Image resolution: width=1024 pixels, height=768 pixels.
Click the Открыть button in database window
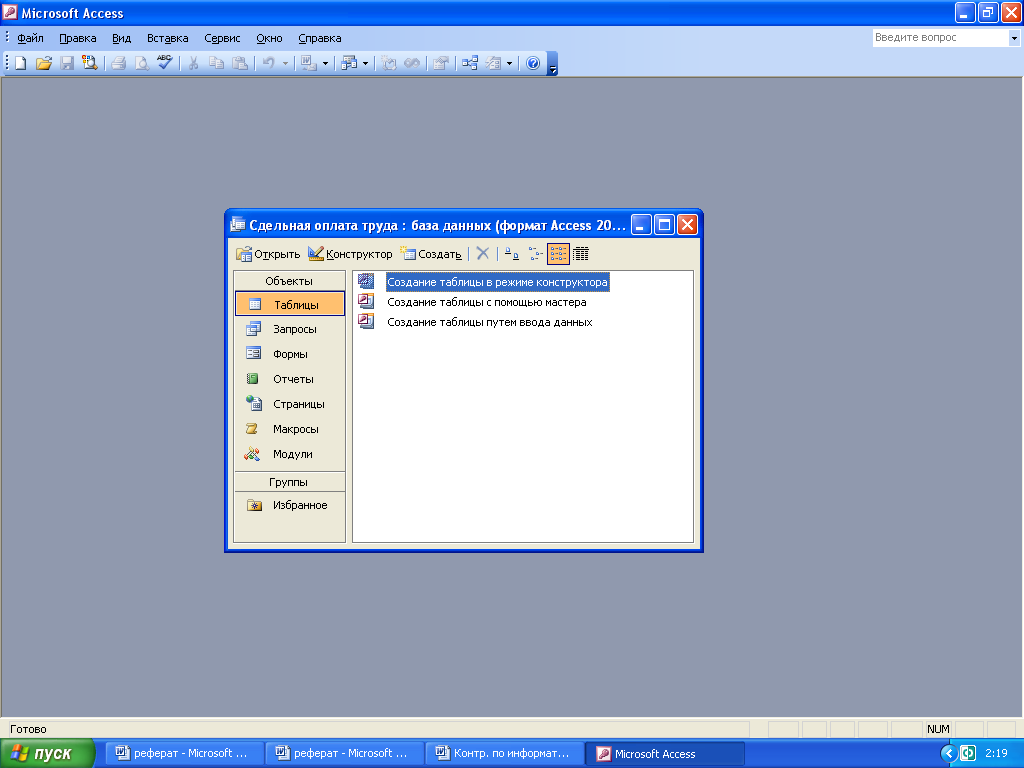(x=268, y=254)
